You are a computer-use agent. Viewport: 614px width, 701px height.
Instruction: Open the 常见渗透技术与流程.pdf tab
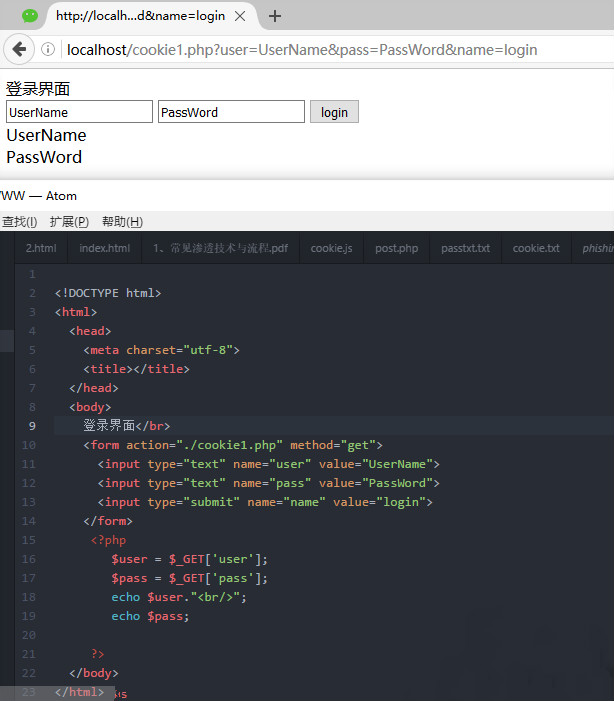[x=220, y=248]
